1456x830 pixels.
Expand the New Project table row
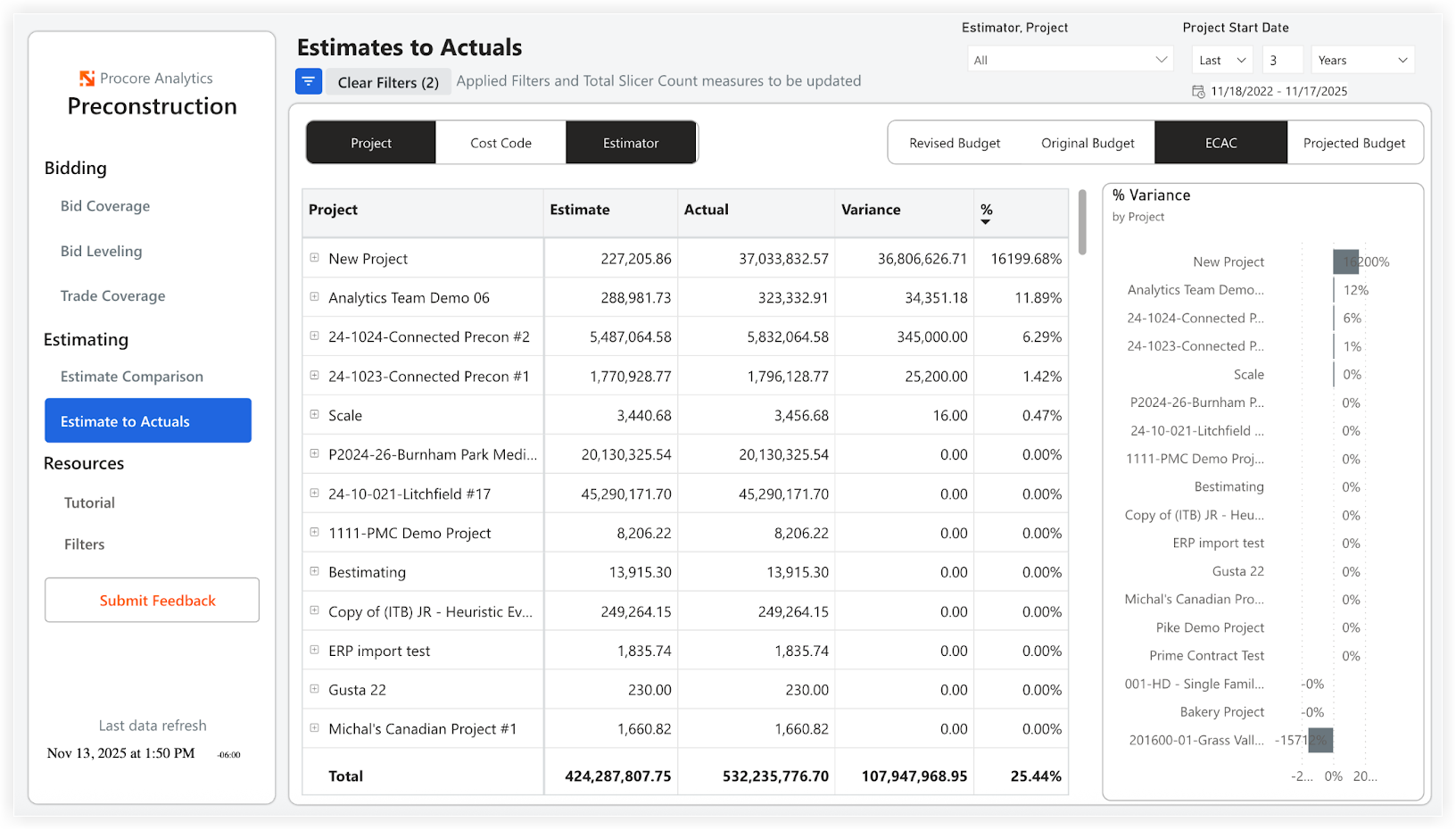coord(314,257)
